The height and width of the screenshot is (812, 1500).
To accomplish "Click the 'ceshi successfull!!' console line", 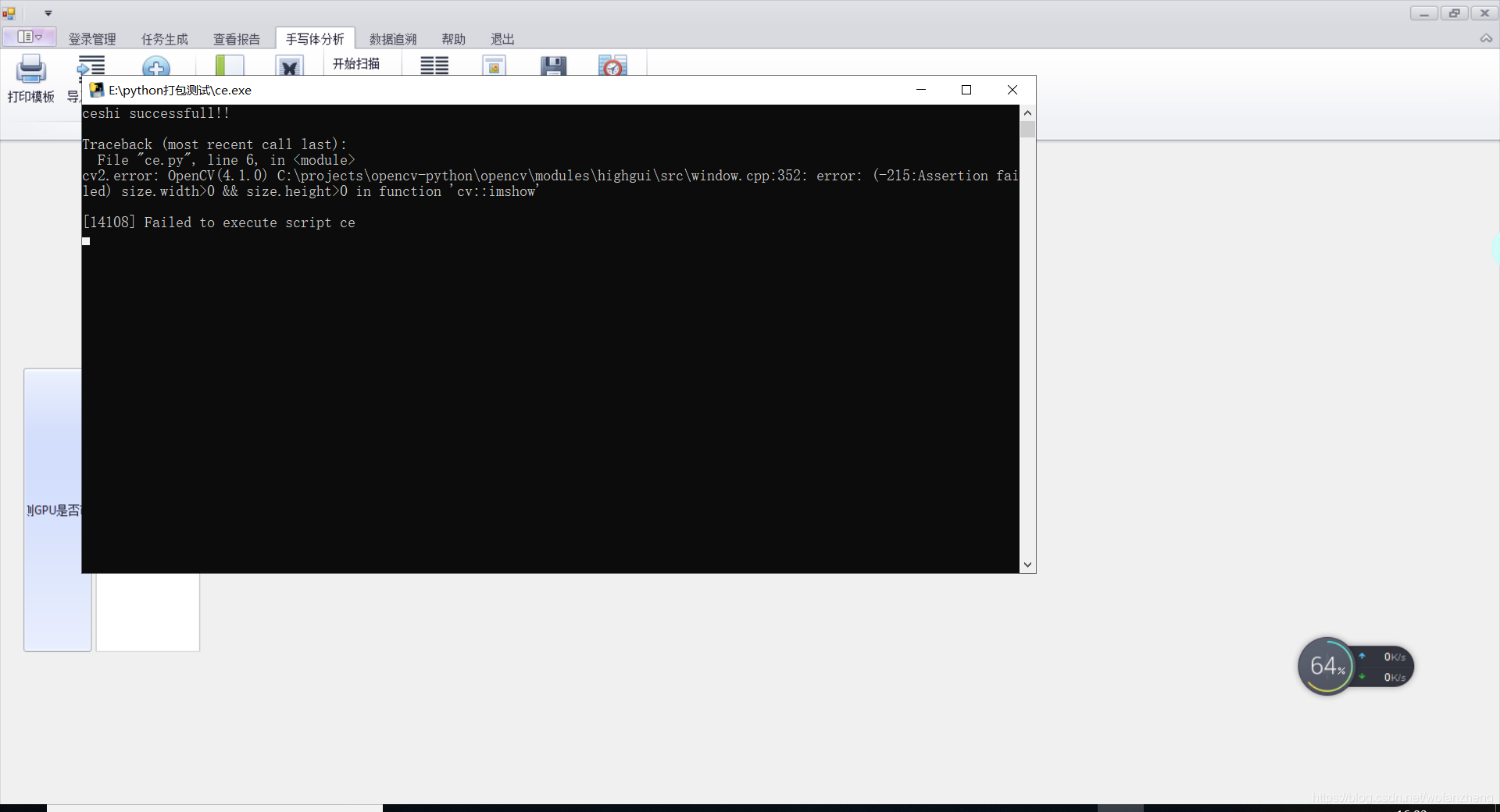I will click(156, 113).
